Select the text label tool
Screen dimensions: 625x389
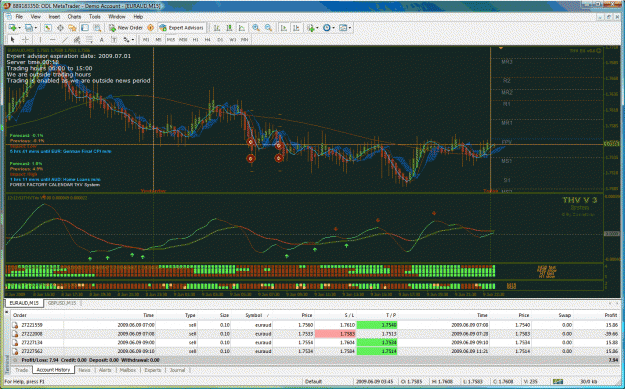pos(114,39)
